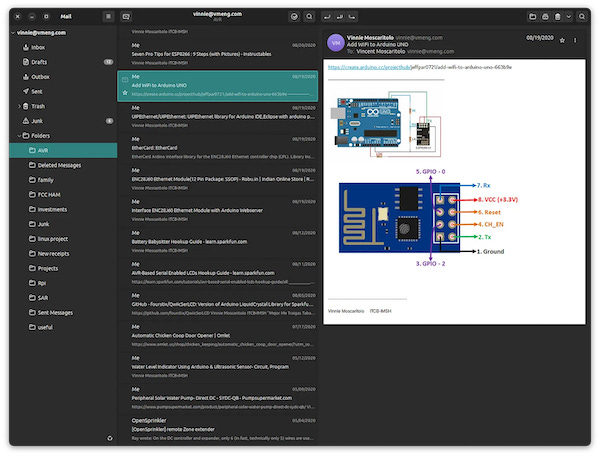Reply all to the open message
The height and width of the screenshot is (456, 600).
pos(339,17)
